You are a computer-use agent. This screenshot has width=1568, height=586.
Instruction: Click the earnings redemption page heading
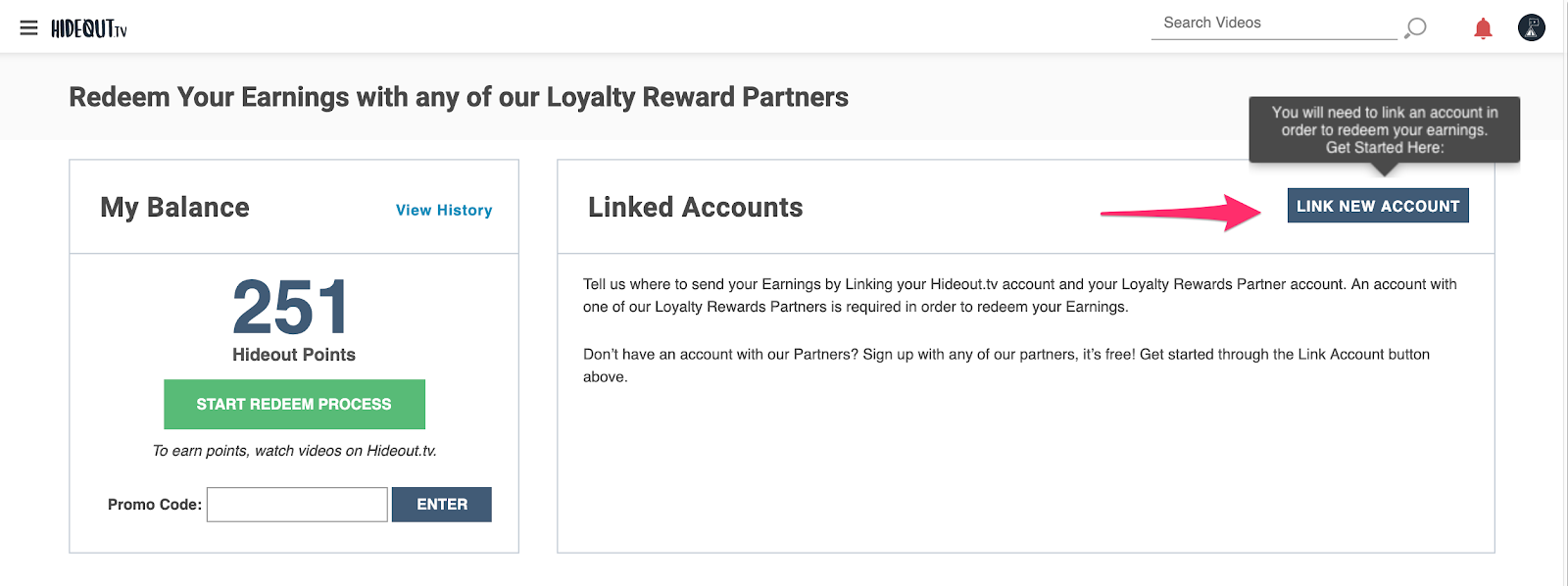[458, 97]
